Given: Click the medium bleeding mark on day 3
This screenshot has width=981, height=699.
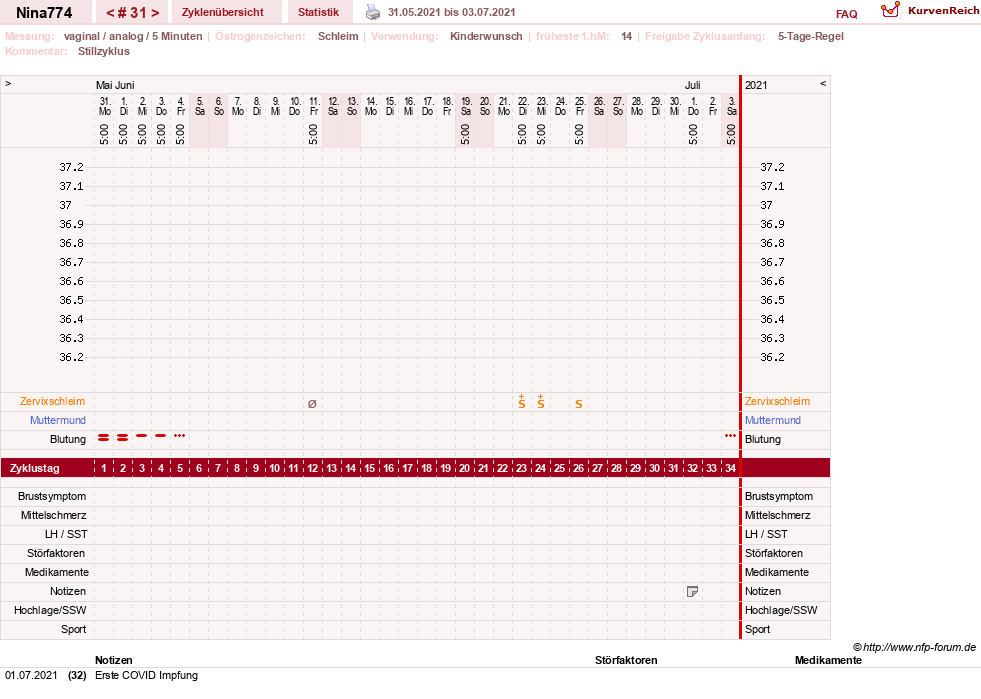Looking at the screenshot, I should (x=142, y=435).
